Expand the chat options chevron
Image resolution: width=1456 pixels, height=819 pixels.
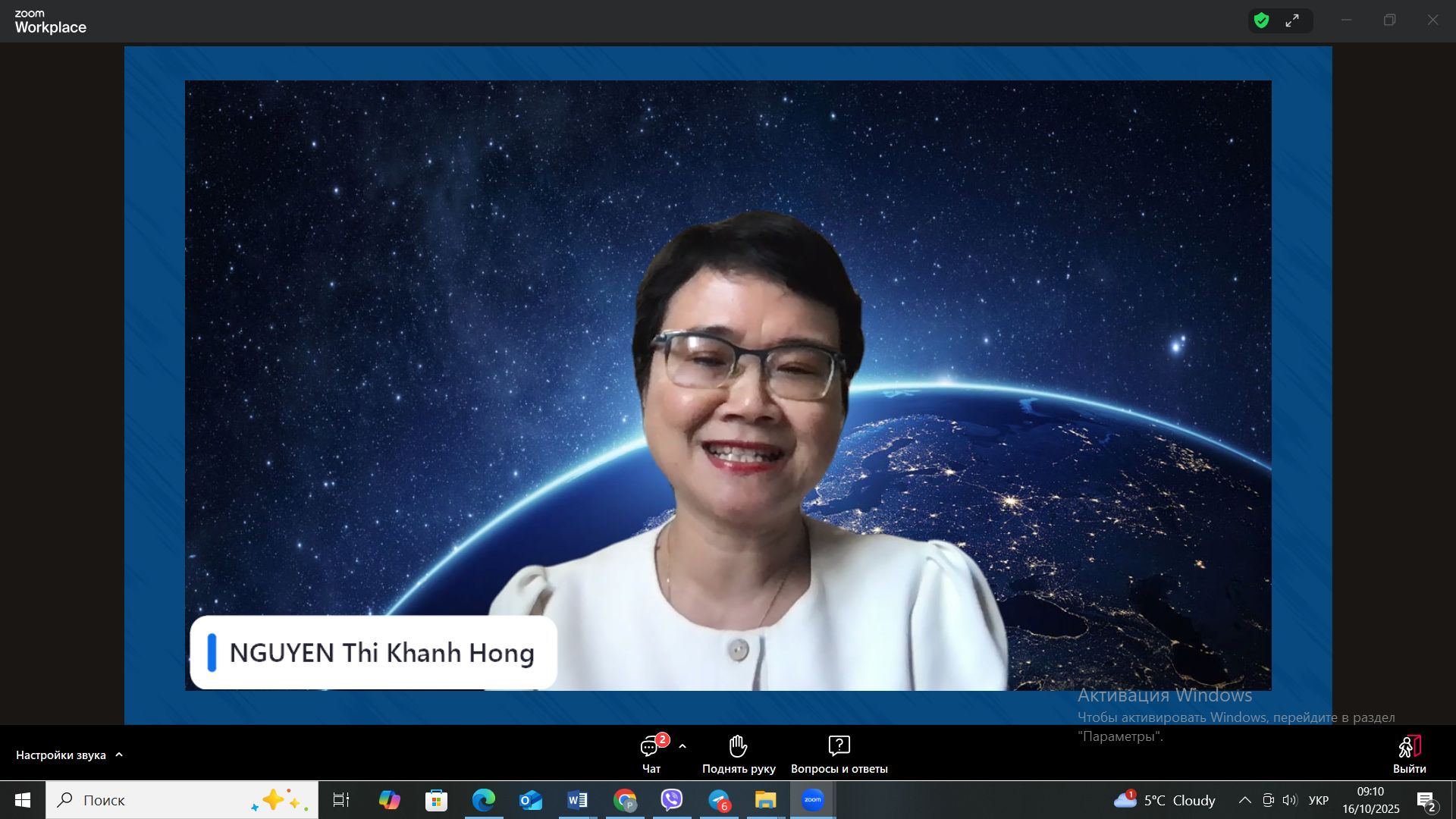coord(682,747)
